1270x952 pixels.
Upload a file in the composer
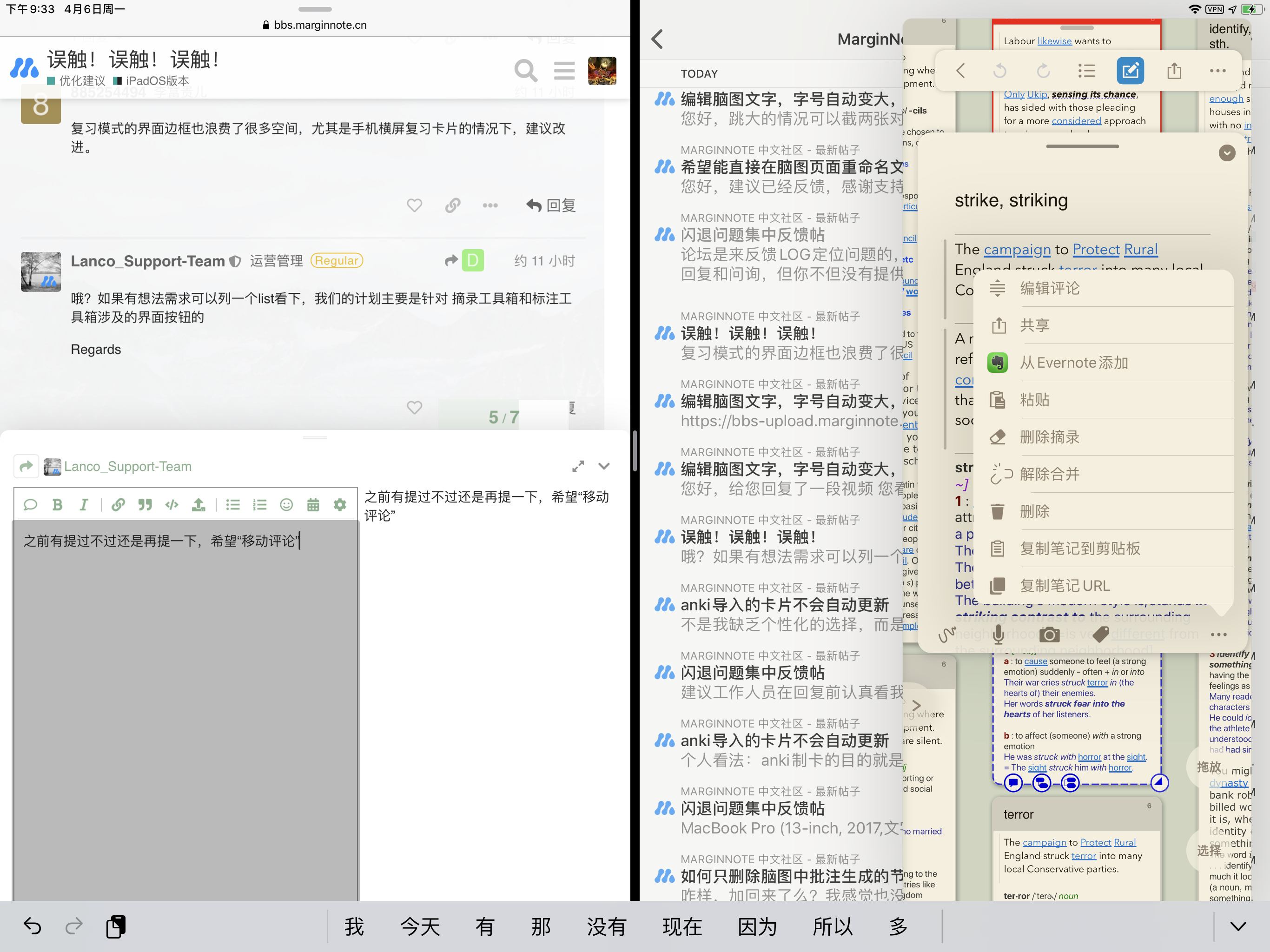click(198, 505)
